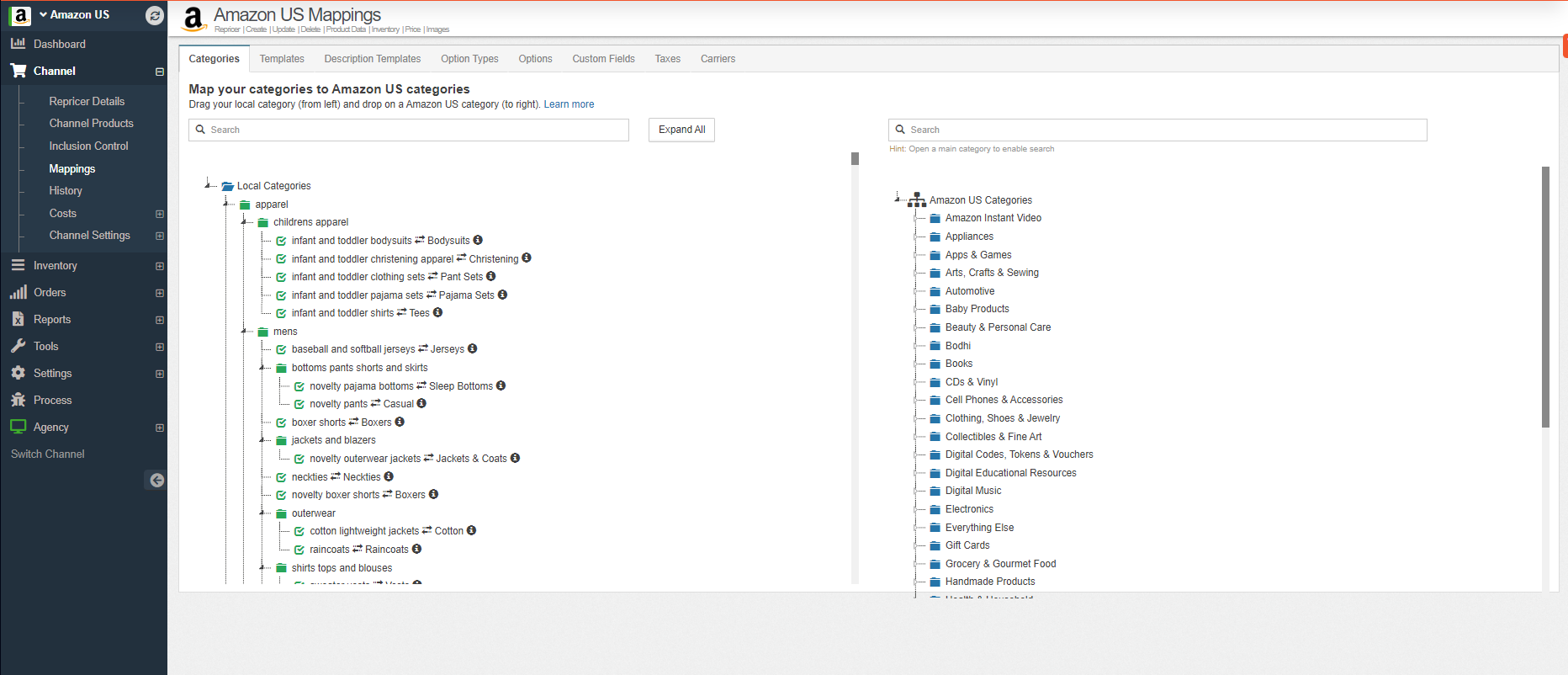Select the Electronics Amazon category
The image size is (1568, 675).
click(x=969, y=509)
